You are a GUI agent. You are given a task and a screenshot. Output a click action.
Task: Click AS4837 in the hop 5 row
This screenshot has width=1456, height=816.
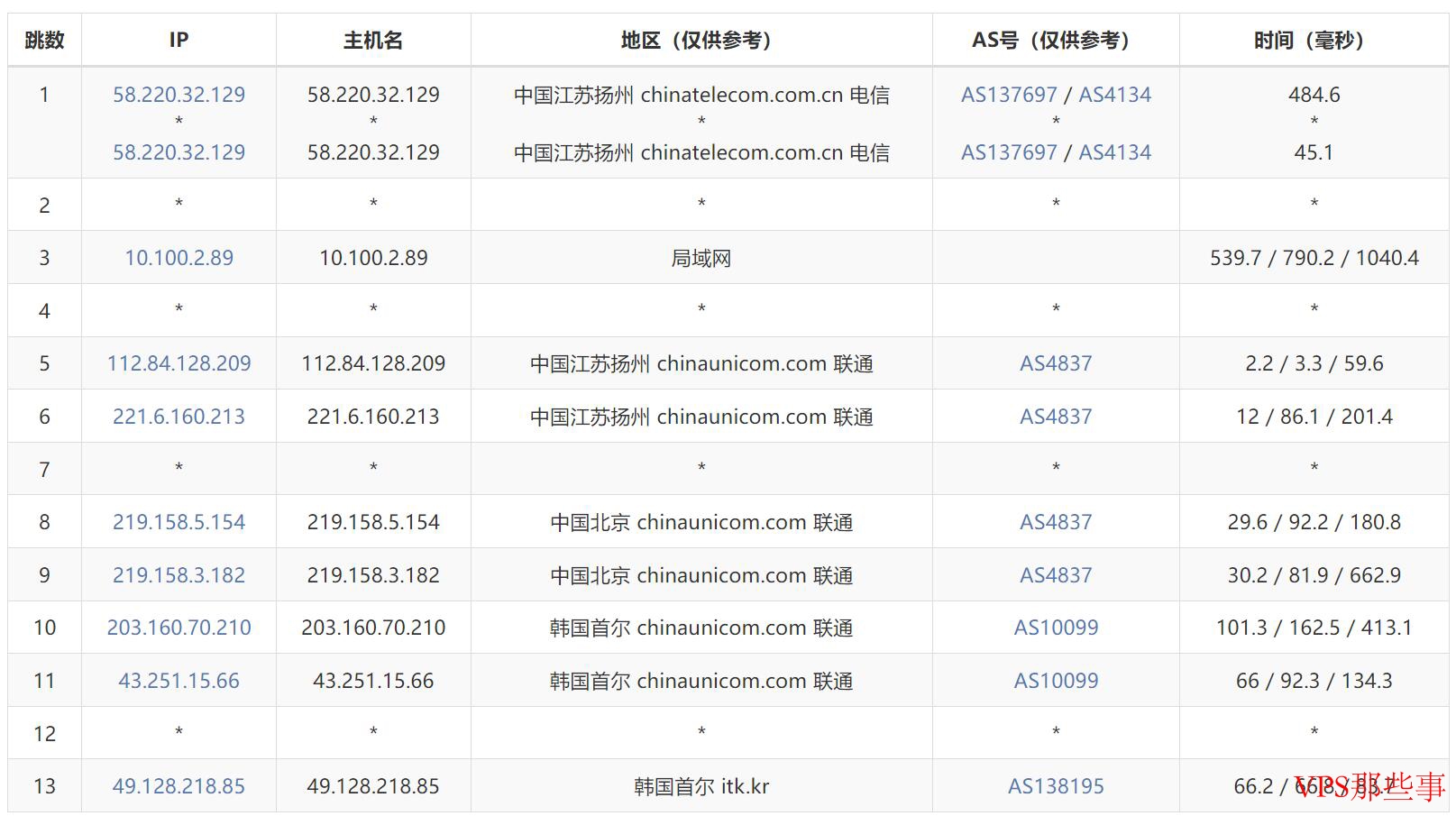point(1056,363)
